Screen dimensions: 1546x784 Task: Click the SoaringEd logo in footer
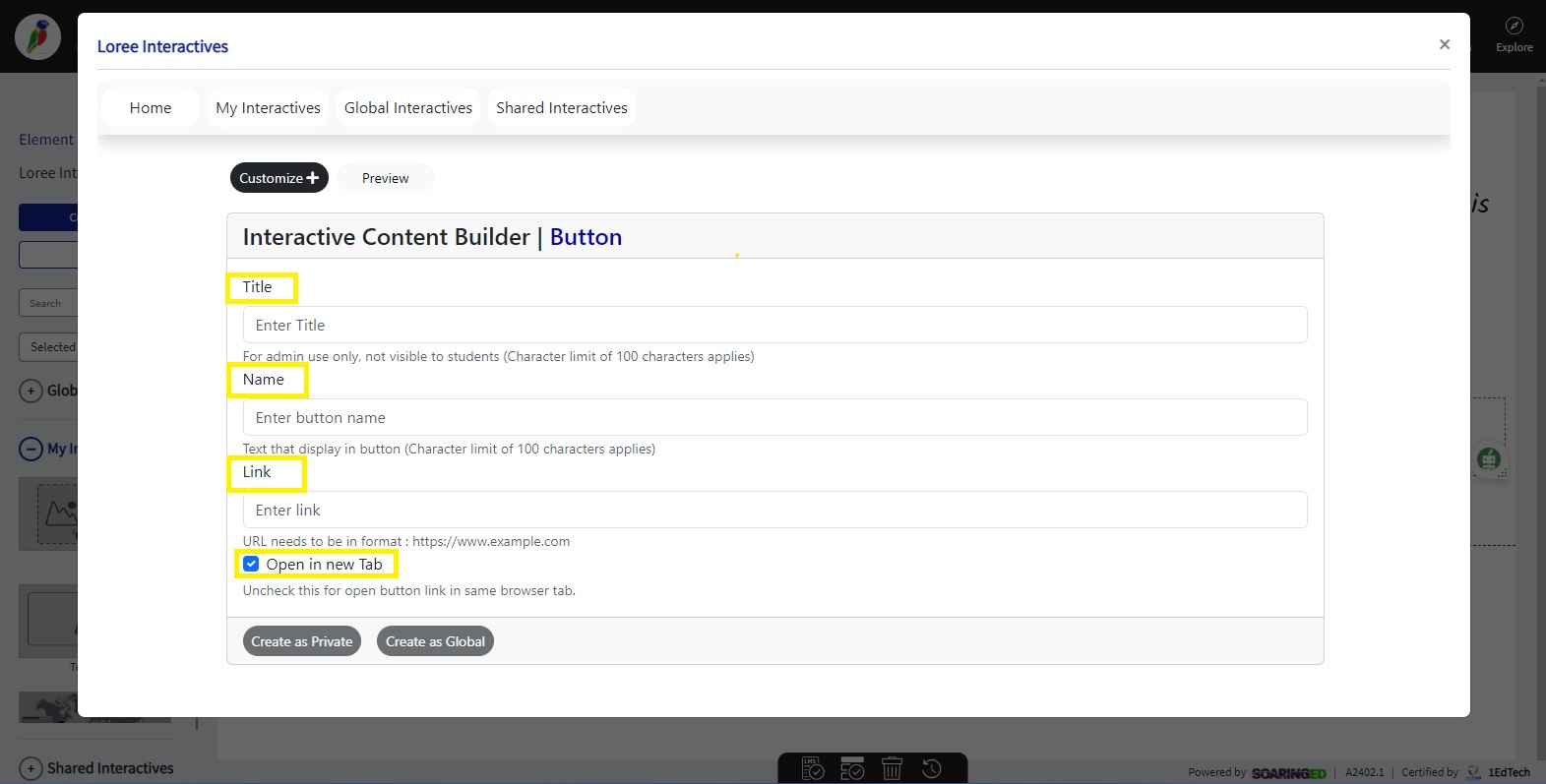pyautogui.click(x=1288, y=773)
